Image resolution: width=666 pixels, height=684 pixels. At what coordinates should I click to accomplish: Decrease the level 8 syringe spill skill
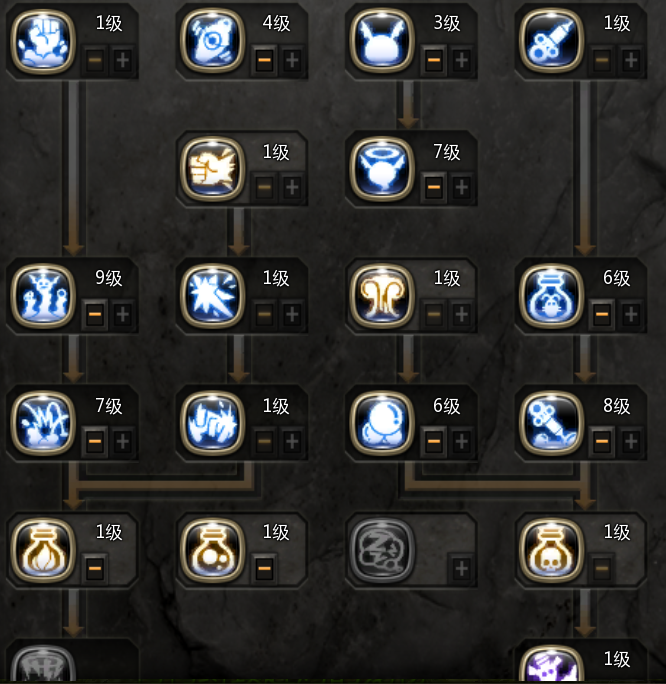tap(602, 441)
